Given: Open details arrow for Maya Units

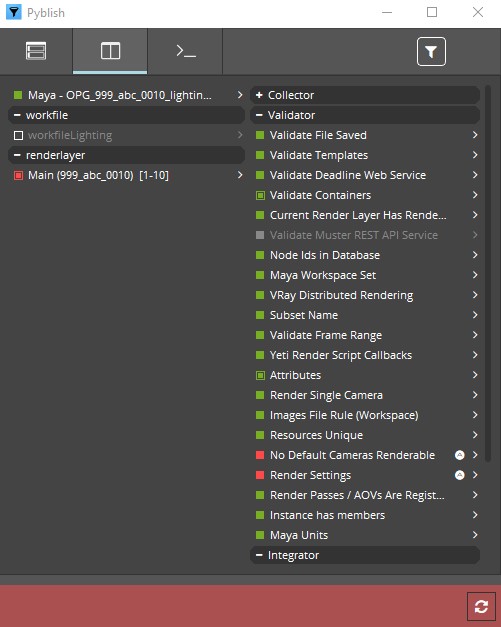Looking at the screenshot, I should (475, 535).
